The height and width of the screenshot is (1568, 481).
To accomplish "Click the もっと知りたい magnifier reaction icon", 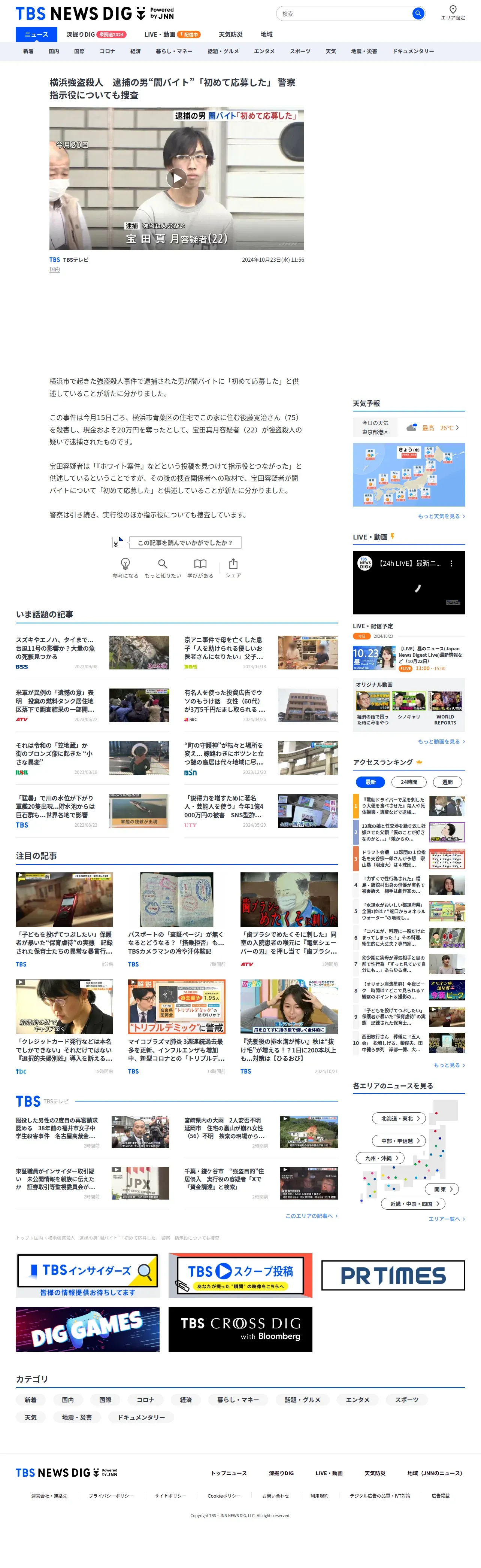I will point(163,563).
